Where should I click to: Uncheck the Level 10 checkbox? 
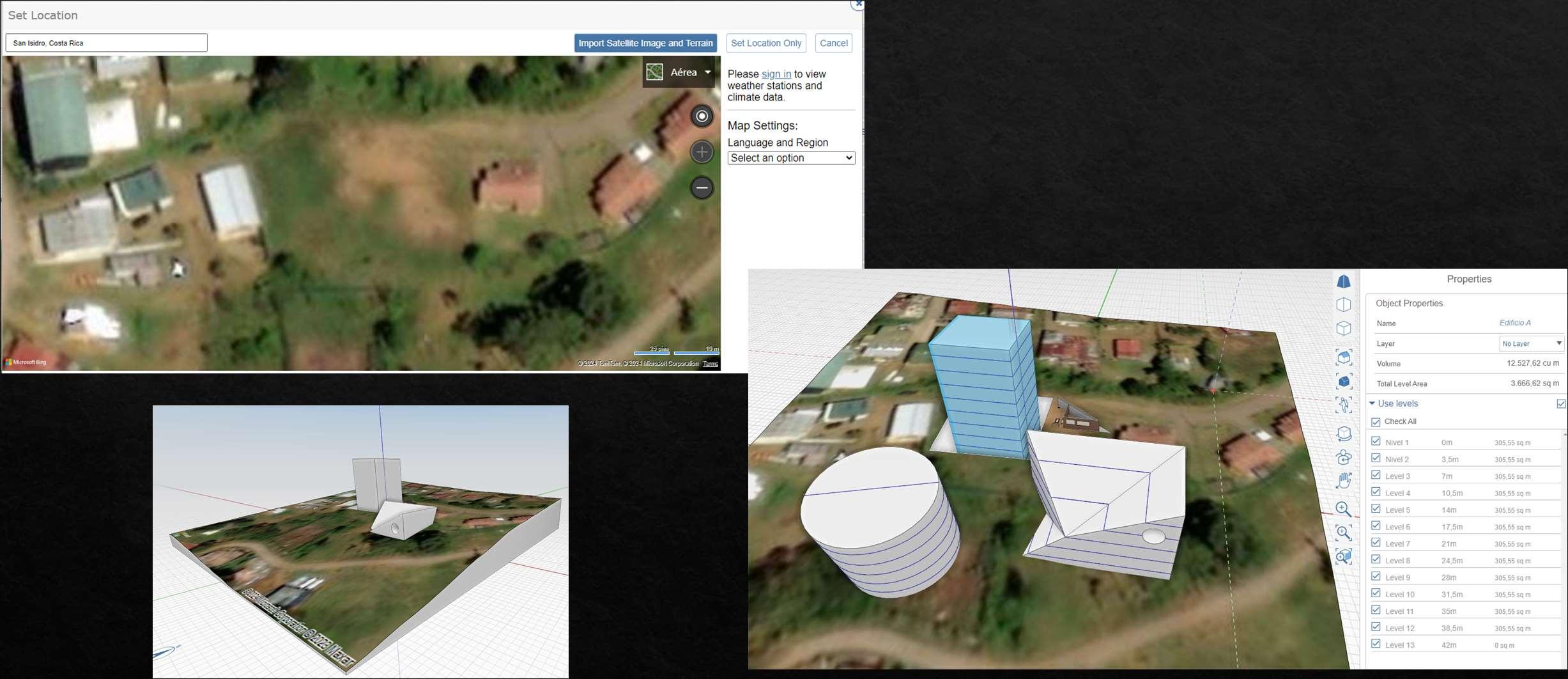tap(1376, 593)
